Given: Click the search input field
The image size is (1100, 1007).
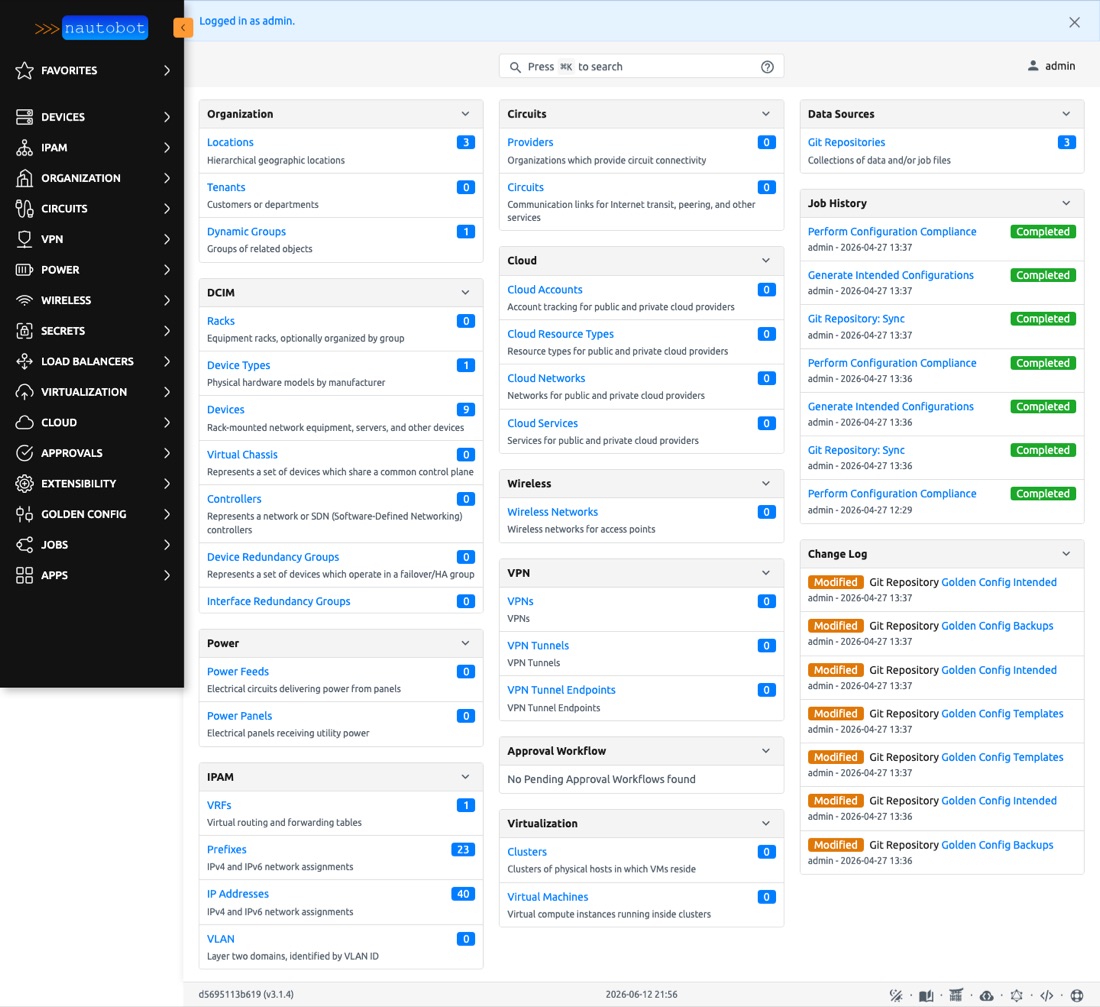Looking at the screenshot, I should coord(641,67).
